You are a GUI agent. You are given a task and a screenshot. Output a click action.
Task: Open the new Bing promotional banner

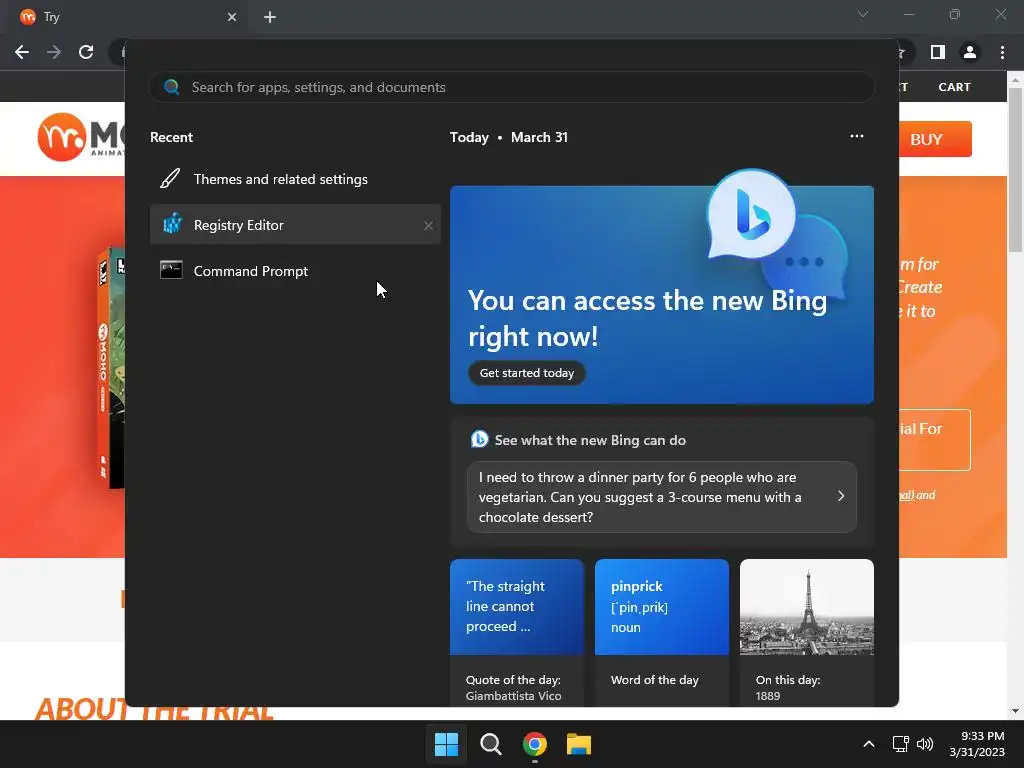(662, 295)
